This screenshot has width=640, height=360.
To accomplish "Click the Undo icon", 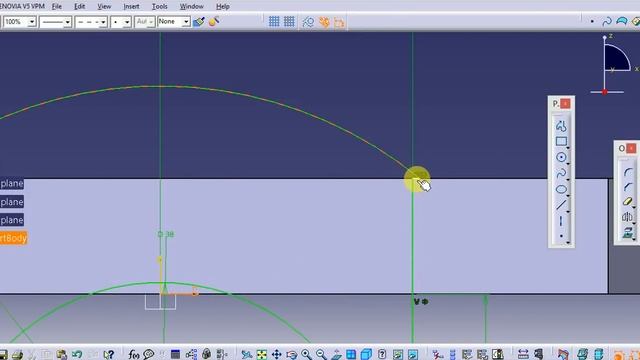I will [x=77, y=354].
